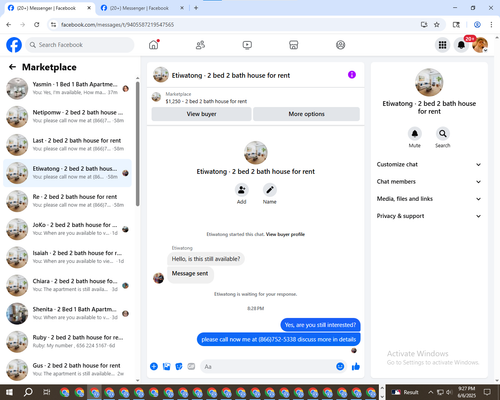
Task: Bookmark this page with the star icon
Action: click(437, 25)
